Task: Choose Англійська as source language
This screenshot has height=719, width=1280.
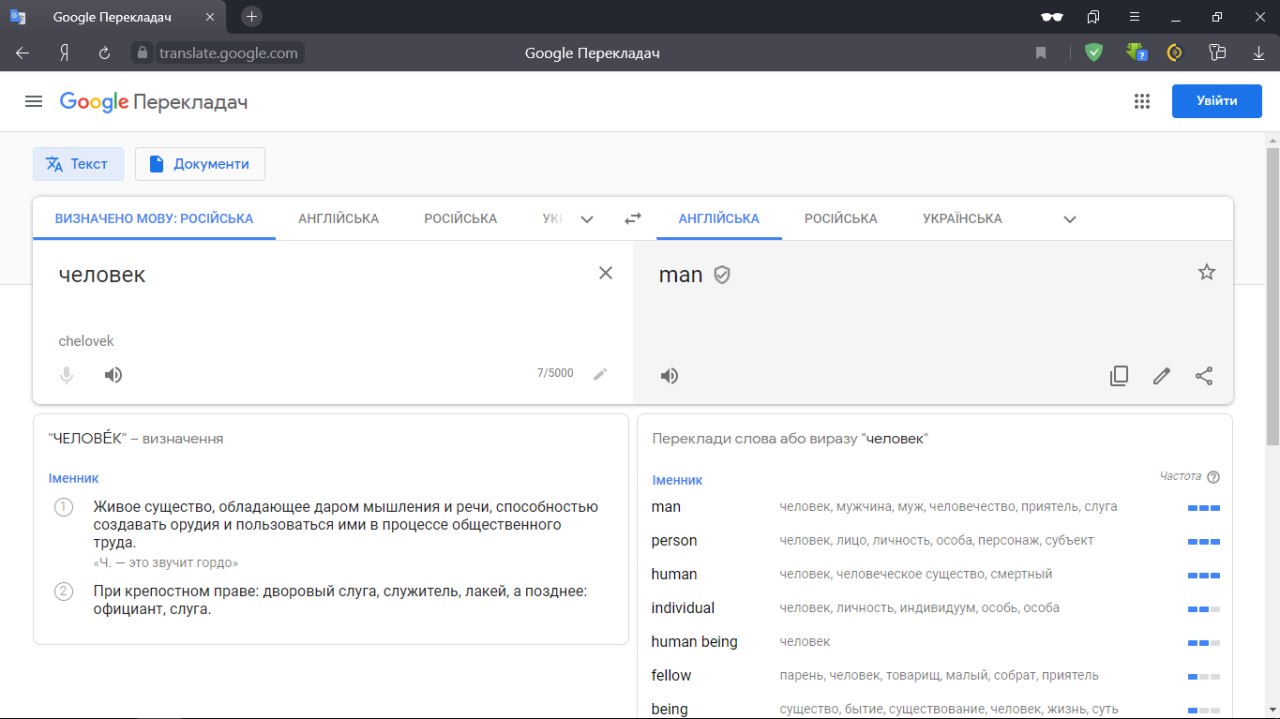Action: (x=338, y=218)
